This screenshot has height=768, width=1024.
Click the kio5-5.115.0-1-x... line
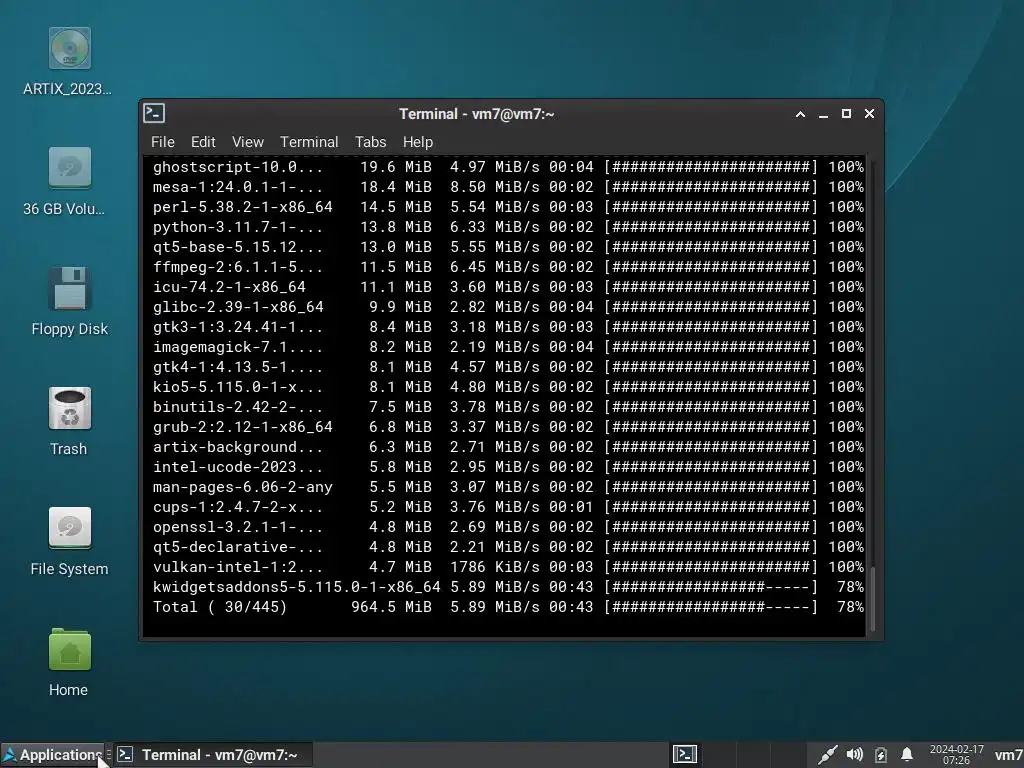tap(508, 387)
